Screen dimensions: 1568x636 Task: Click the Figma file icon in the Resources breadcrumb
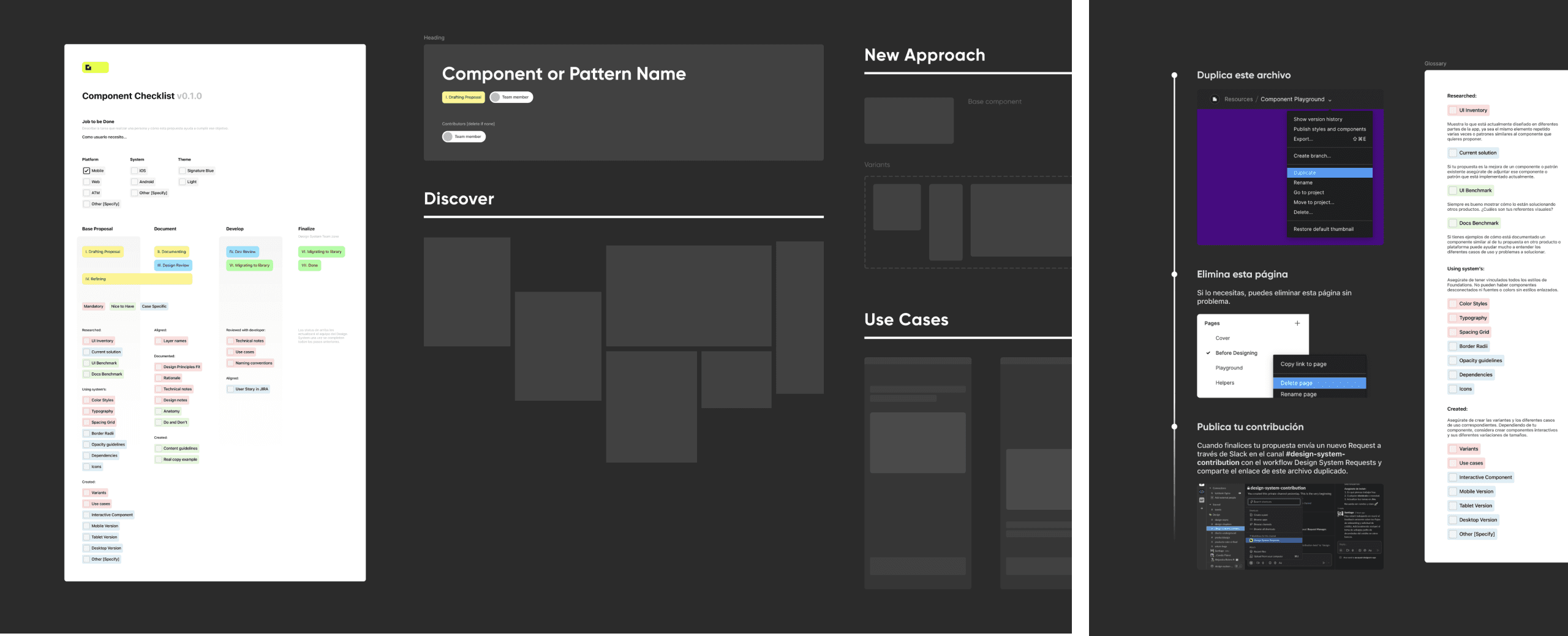coord(1215,99)
